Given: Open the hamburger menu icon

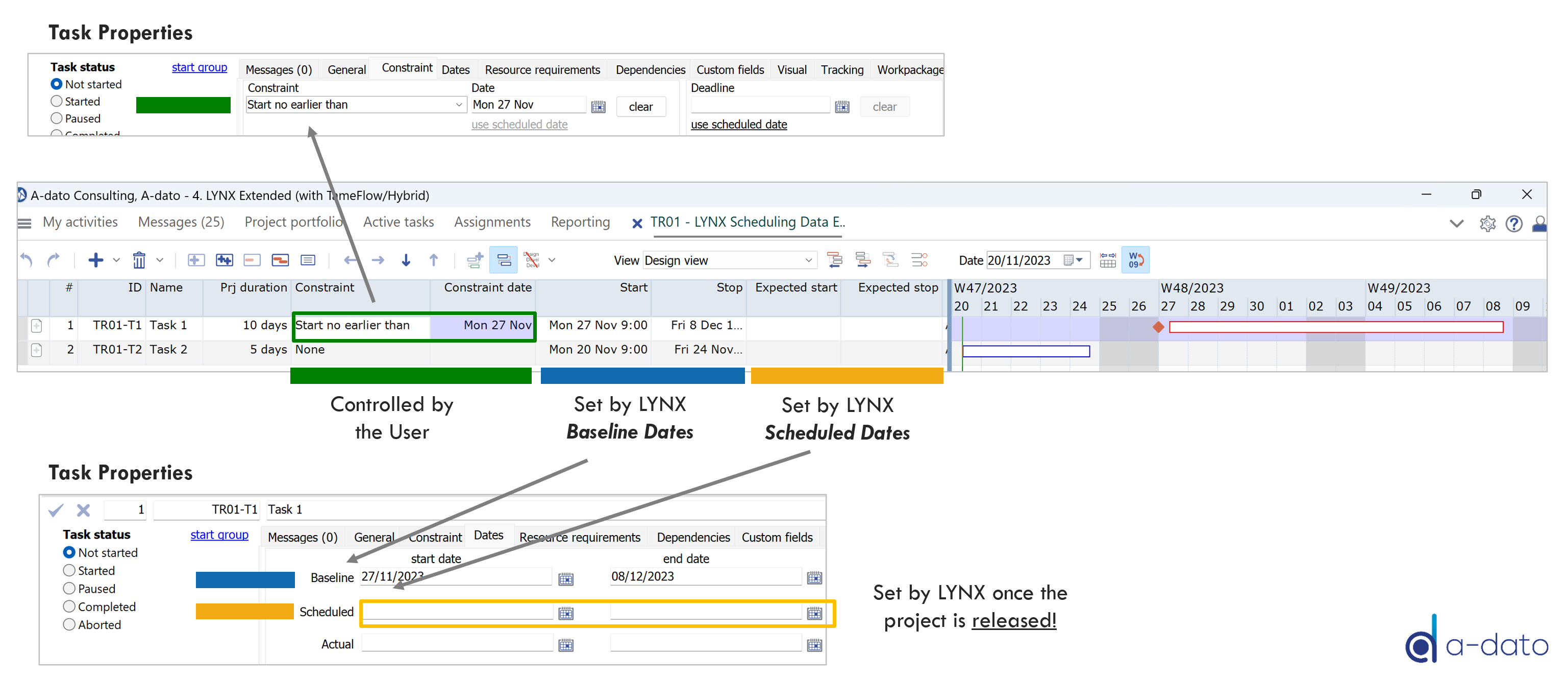Looking at the screenshot, I should pos(24,224).
